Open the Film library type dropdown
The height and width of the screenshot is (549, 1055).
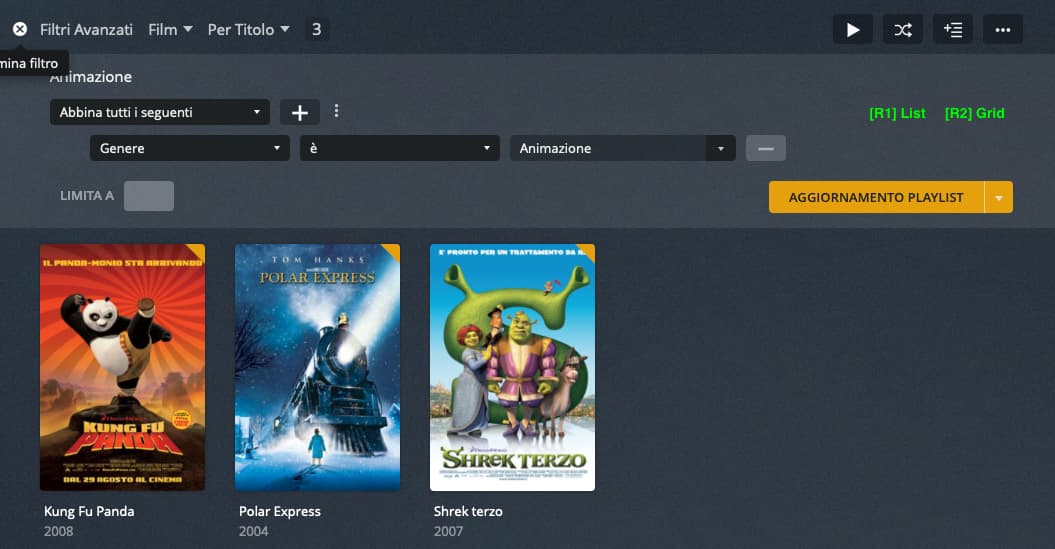coord(170,30)
